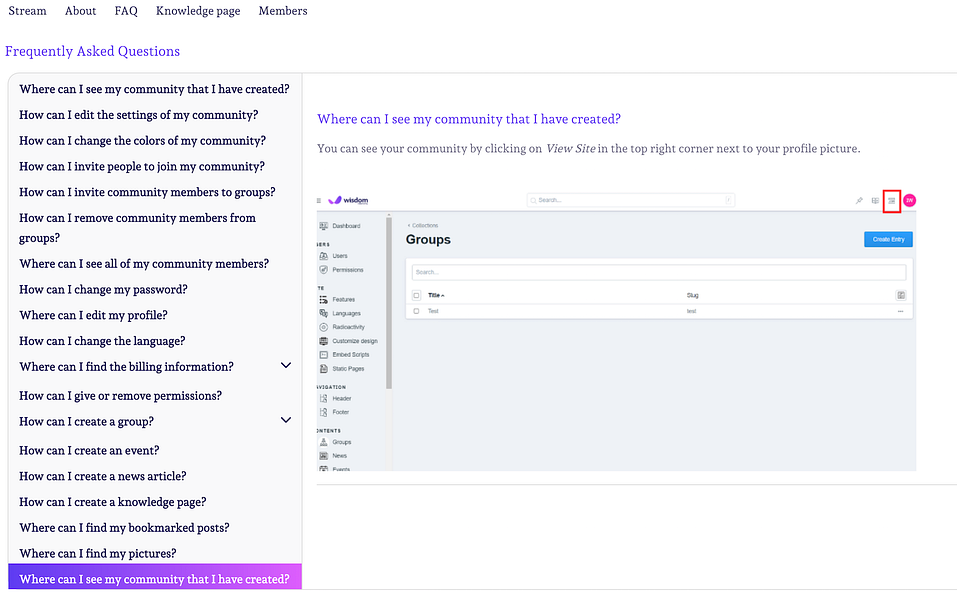Screen dimensions: 957x600
Task: Select 'Where can I edit my profile?'
Action: click(x=93, y=315)
